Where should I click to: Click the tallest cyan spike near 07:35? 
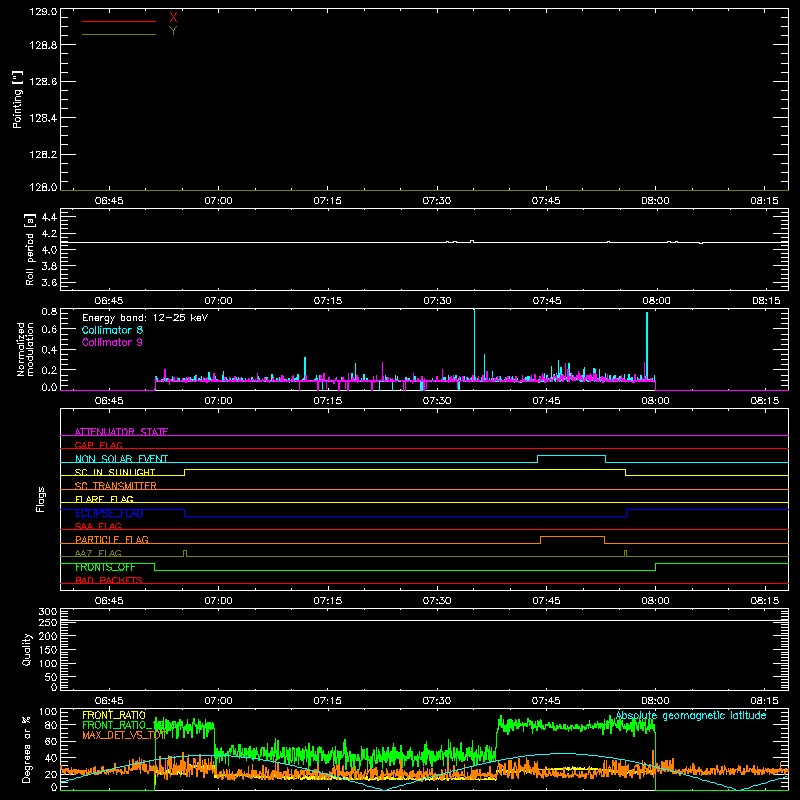pyautogui.click(x=474, y=344)
